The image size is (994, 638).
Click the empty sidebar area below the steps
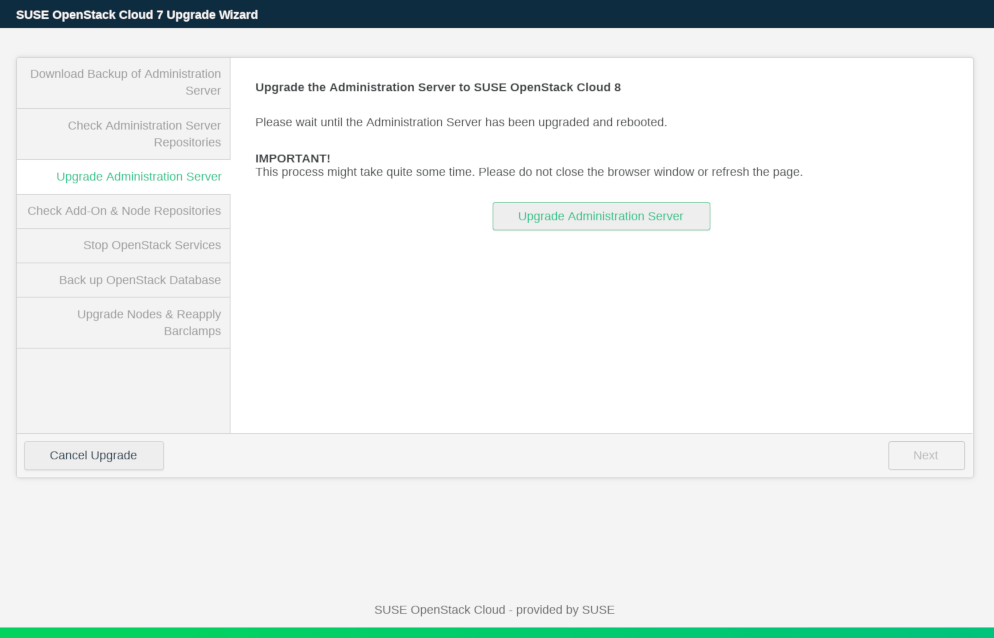coord(123,390)
